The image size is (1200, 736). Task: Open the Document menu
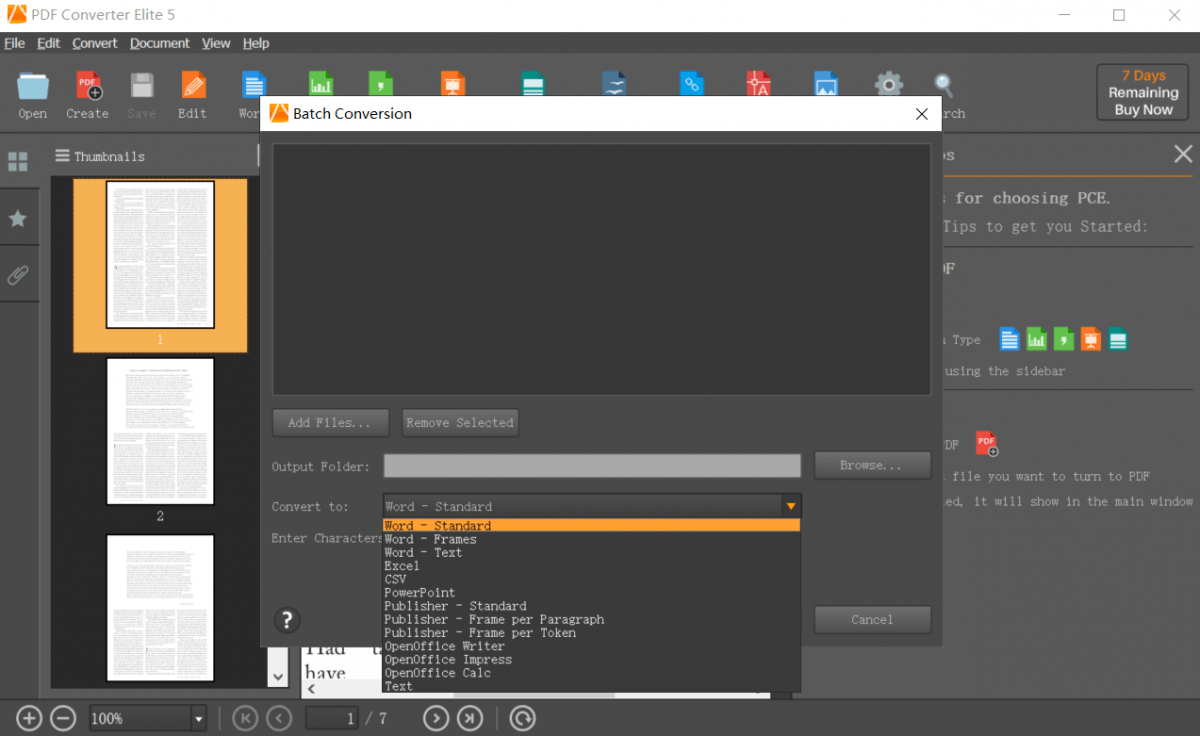pyautogui.click(x=159, y=43)
